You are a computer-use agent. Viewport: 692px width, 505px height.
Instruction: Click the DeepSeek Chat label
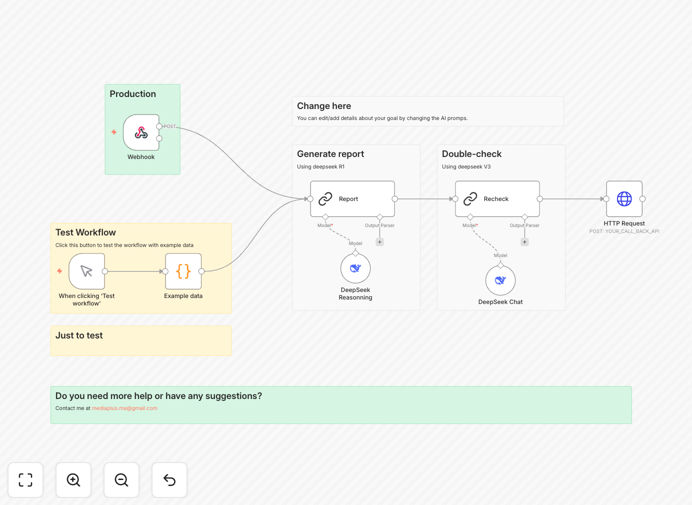(x=500, y=302)
